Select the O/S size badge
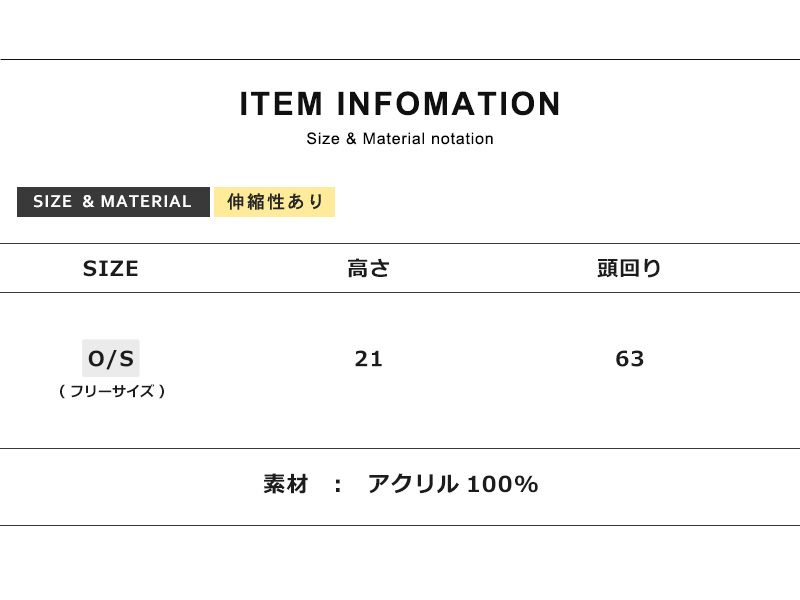Viewport: 800px width, 600px height. pos(111,358)
